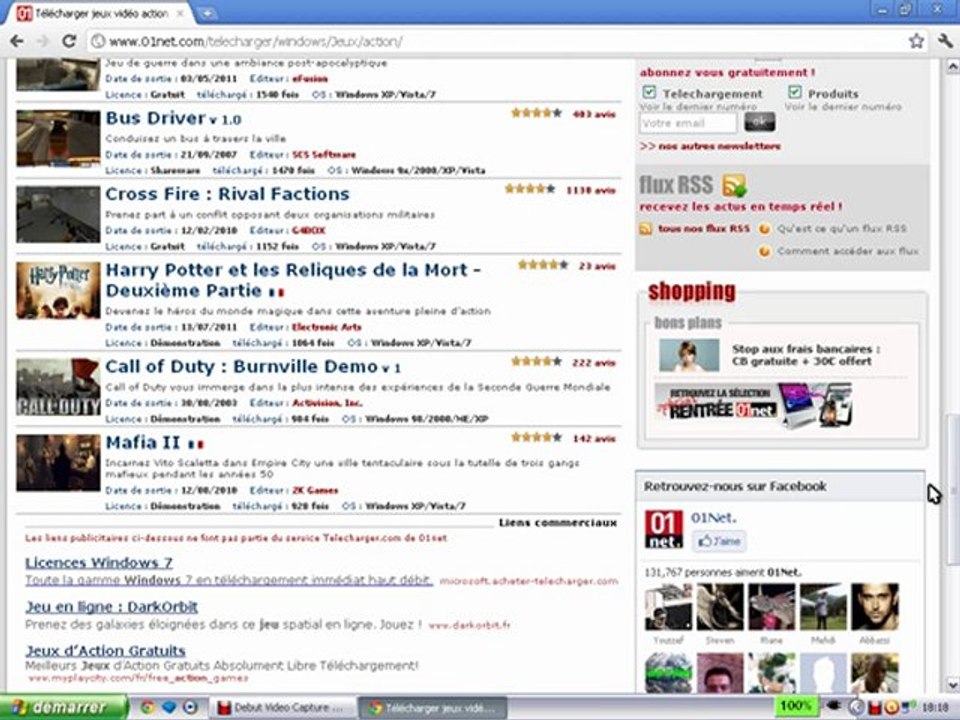Click Mafia II 142 avis link
The image size is (960, 720).
coord(594,439)
